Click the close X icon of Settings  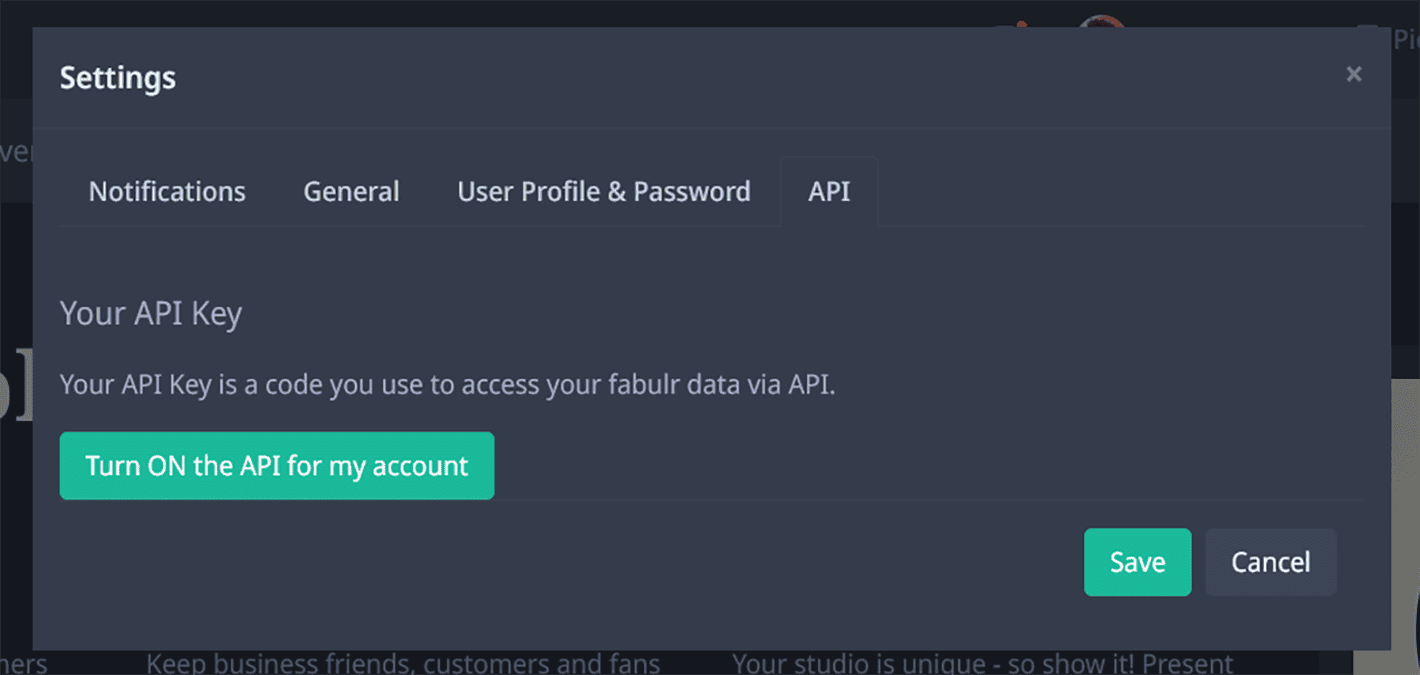pyautogui.click(x=1354, y=74)
